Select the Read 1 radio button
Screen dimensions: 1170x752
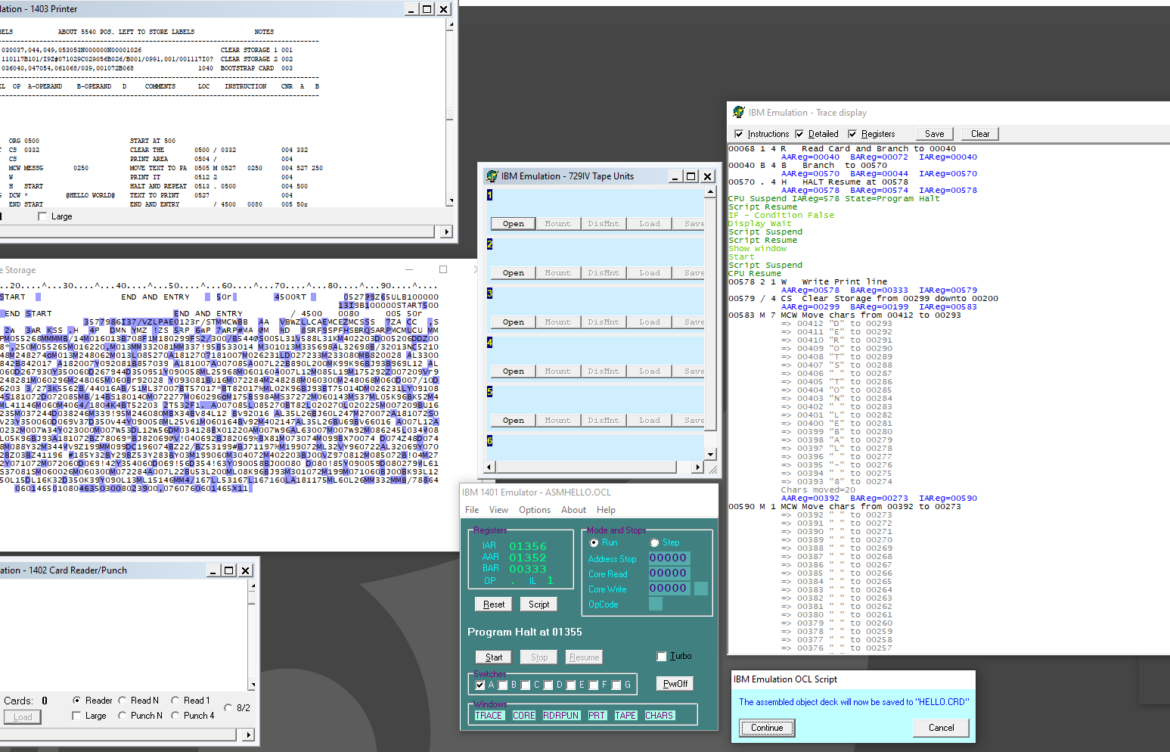pos(175,701)
